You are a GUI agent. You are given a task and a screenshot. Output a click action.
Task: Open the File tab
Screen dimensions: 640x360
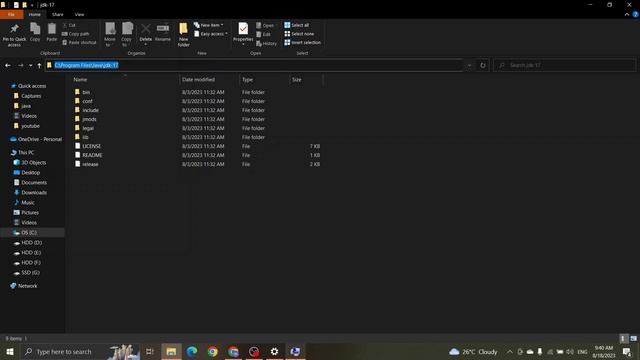(x=11, y=14)
